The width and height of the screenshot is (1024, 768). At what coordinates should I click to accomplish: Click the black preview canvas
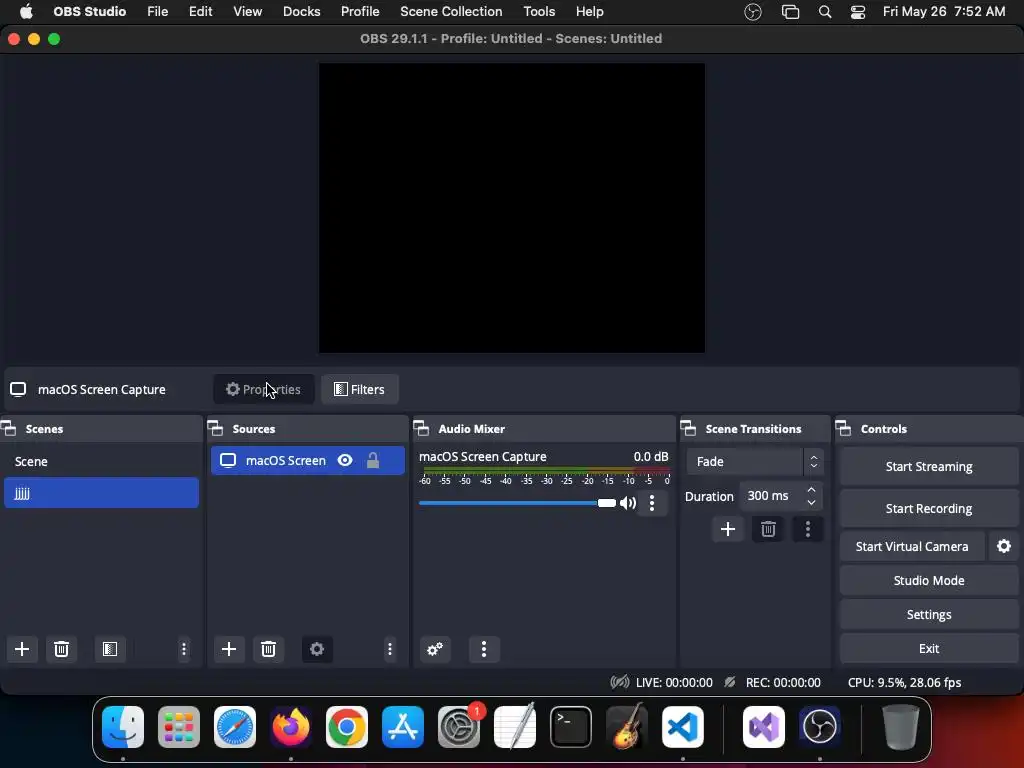(x=511, y=208)
